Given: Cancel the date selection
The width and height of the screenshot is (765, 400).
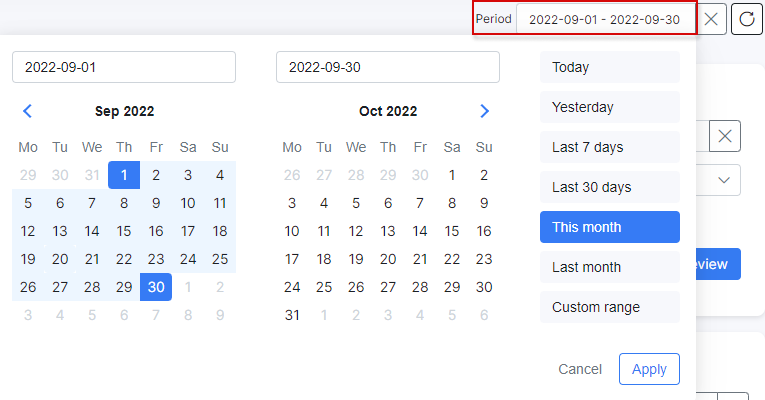Looking at the screenshot, I should coord(580,369).
